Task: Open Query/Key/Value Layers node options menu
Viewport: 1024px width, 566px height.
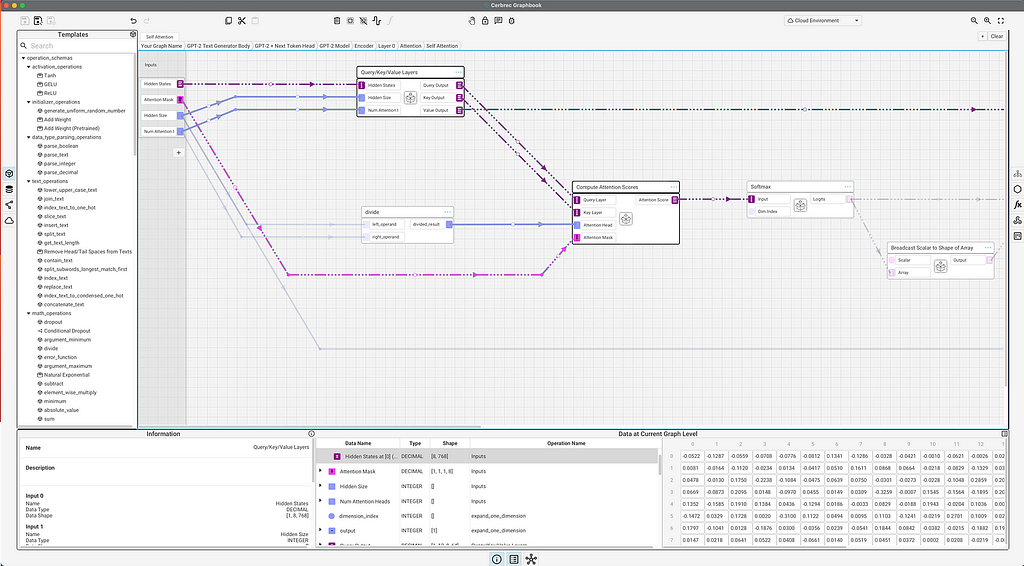Action: 458,72
